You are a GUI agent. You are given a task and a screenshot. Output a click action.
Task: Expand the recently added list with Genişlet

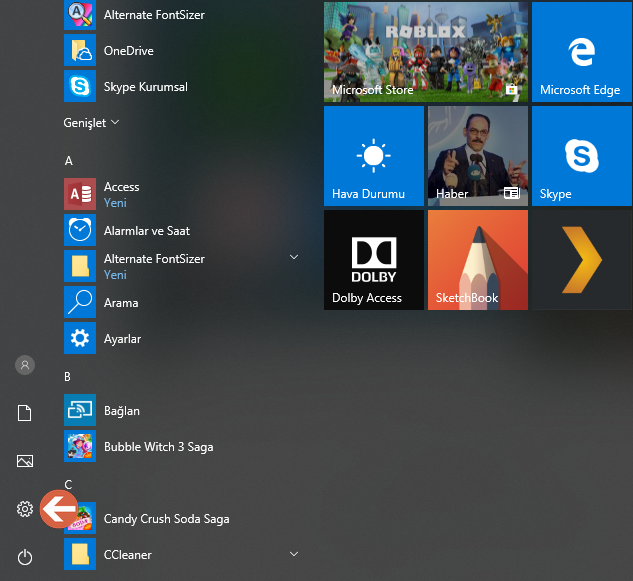point(91,122)
